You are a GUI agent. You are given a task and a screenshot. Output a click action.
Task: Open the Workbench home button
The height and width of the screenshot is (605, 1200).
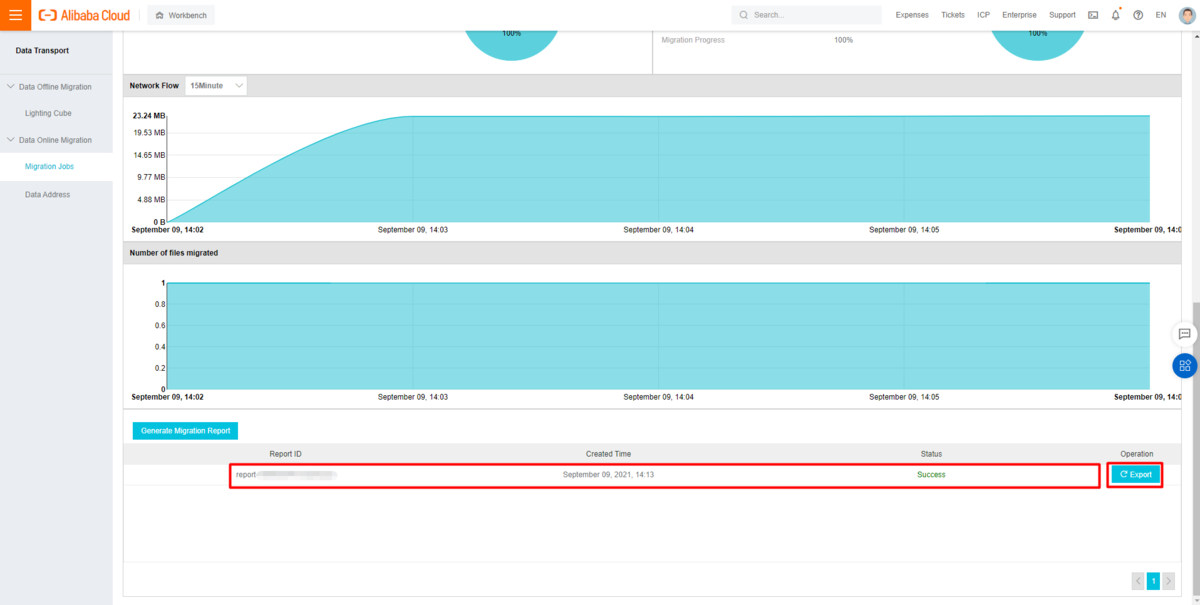point(181,15)
